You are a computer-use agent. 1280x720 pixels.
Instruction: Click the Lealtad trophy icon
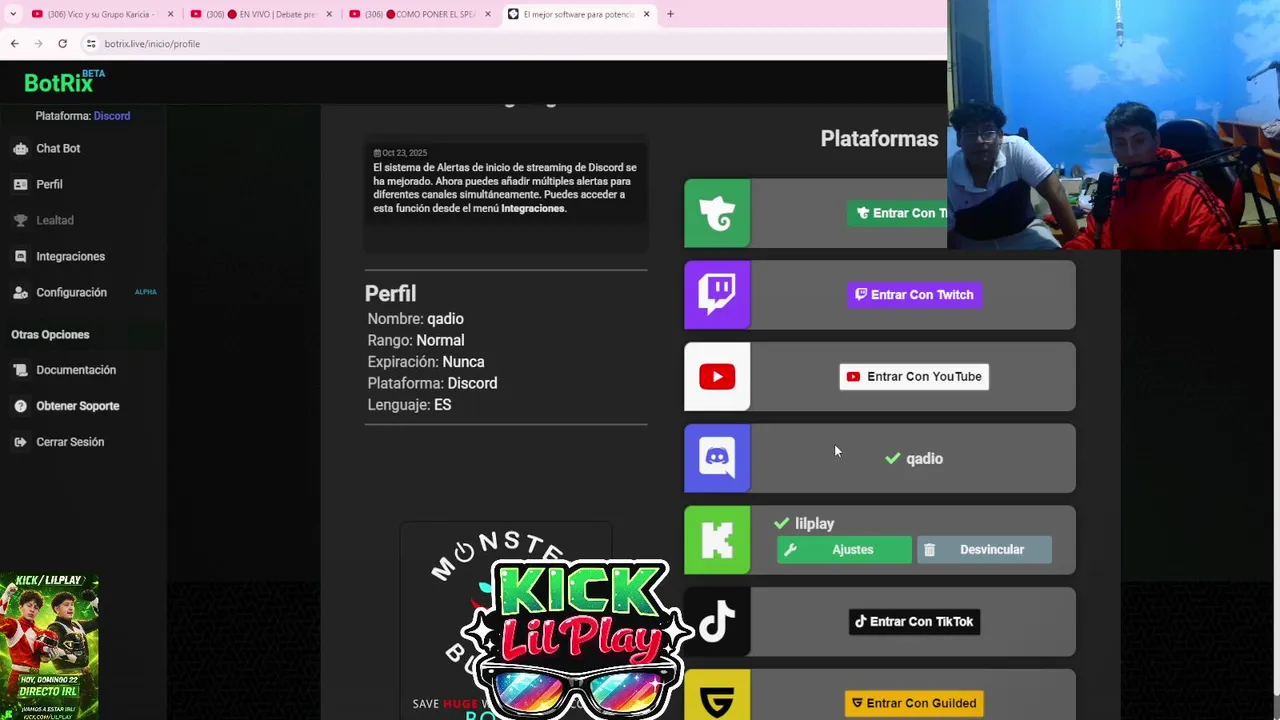coord(20,220)
